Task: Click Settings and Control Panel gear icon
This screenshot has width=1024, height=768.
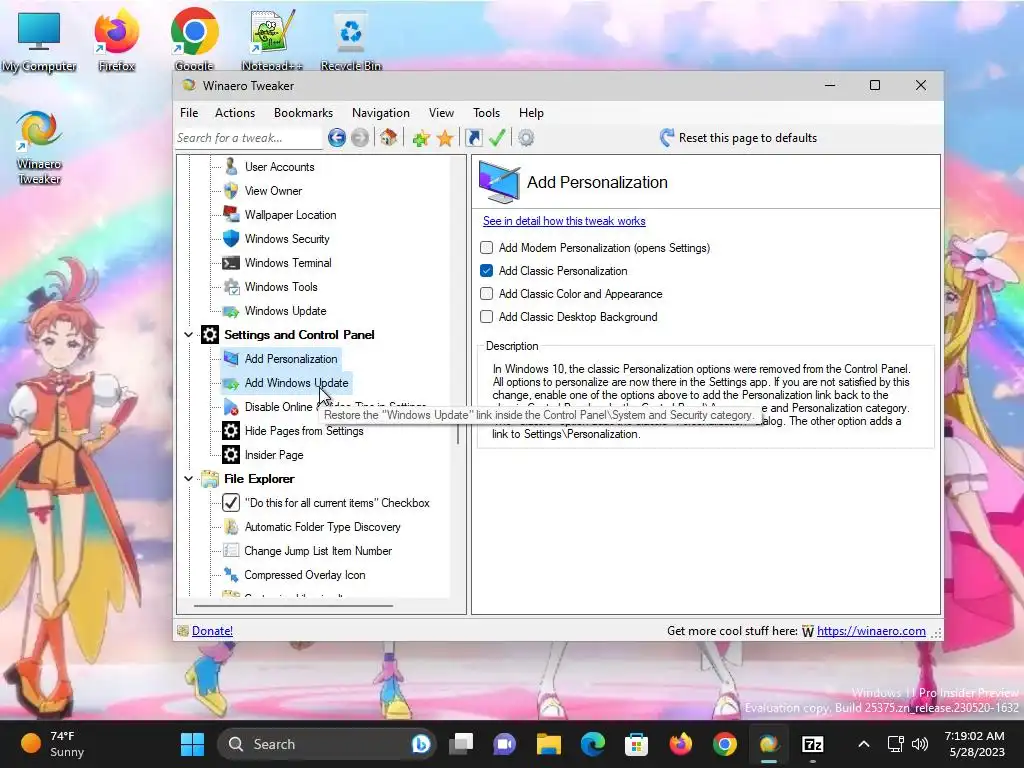Action: pyautogui.click(x=210, y=334)
